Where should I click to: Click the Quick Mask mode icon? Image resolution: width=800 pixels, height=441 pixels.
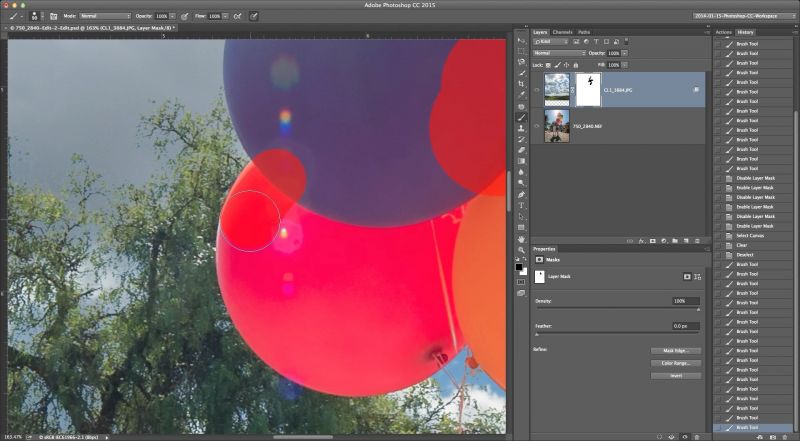point(521,282)
